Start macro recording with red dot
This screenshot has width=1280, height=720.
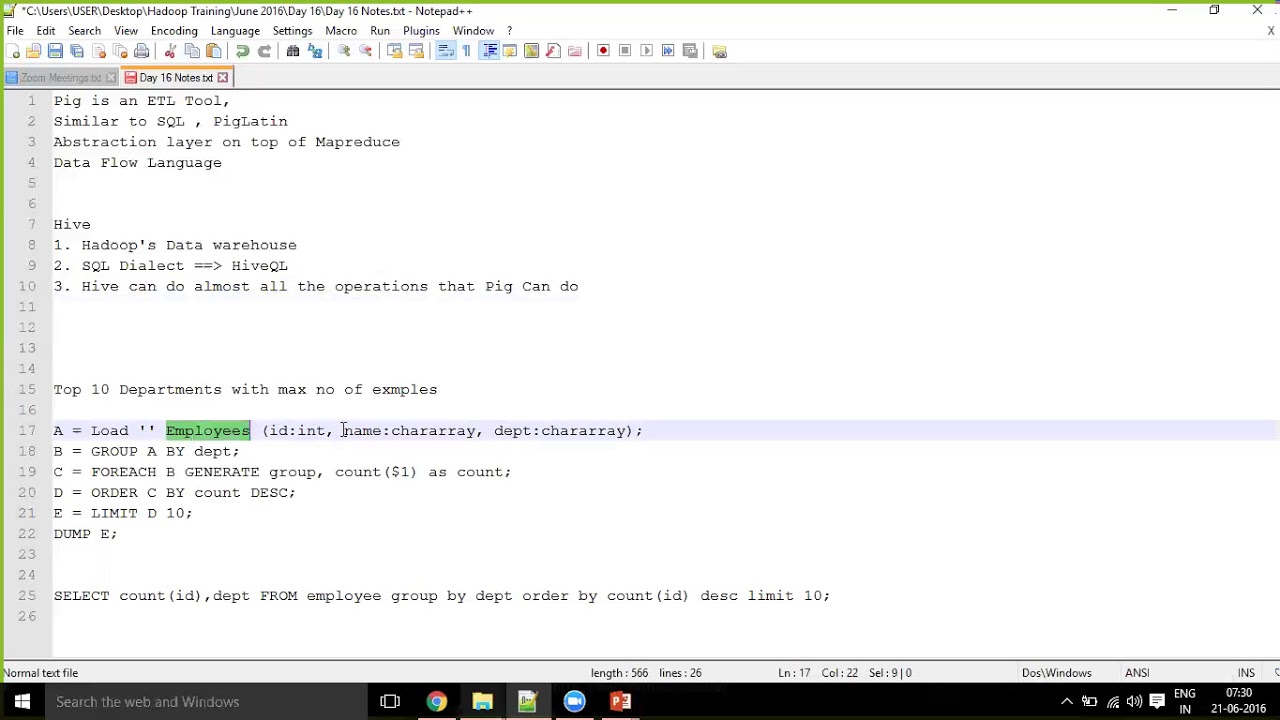click(603, 51)
